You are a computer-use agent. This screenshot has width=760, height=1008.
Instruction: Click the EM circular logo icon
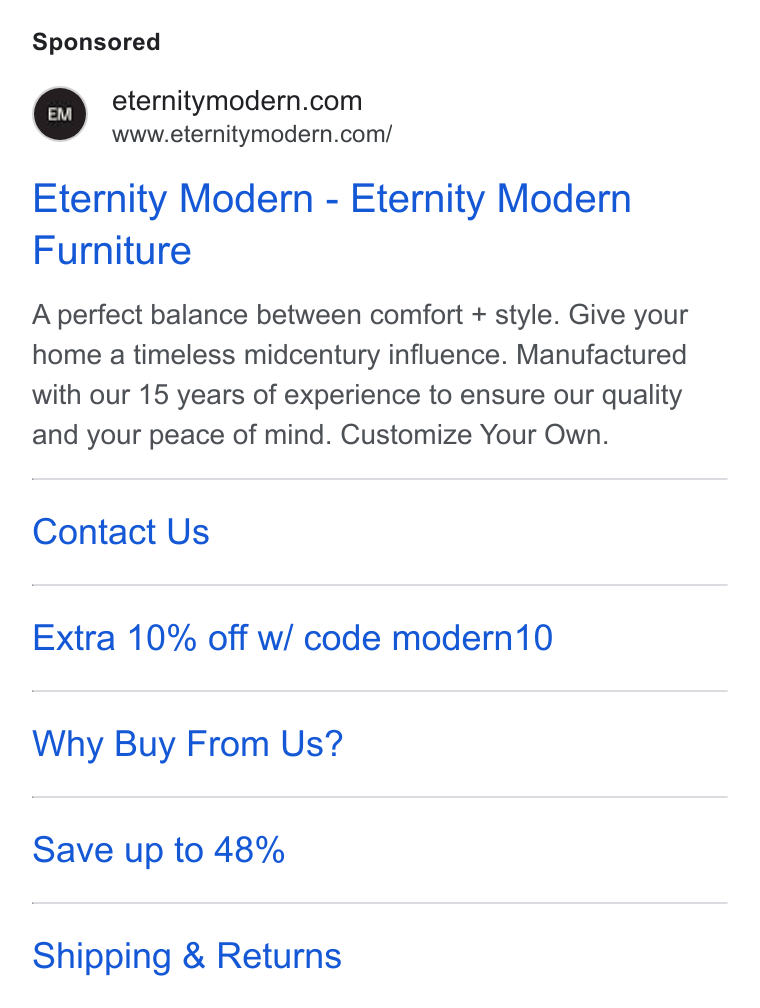tap(60, 114)
